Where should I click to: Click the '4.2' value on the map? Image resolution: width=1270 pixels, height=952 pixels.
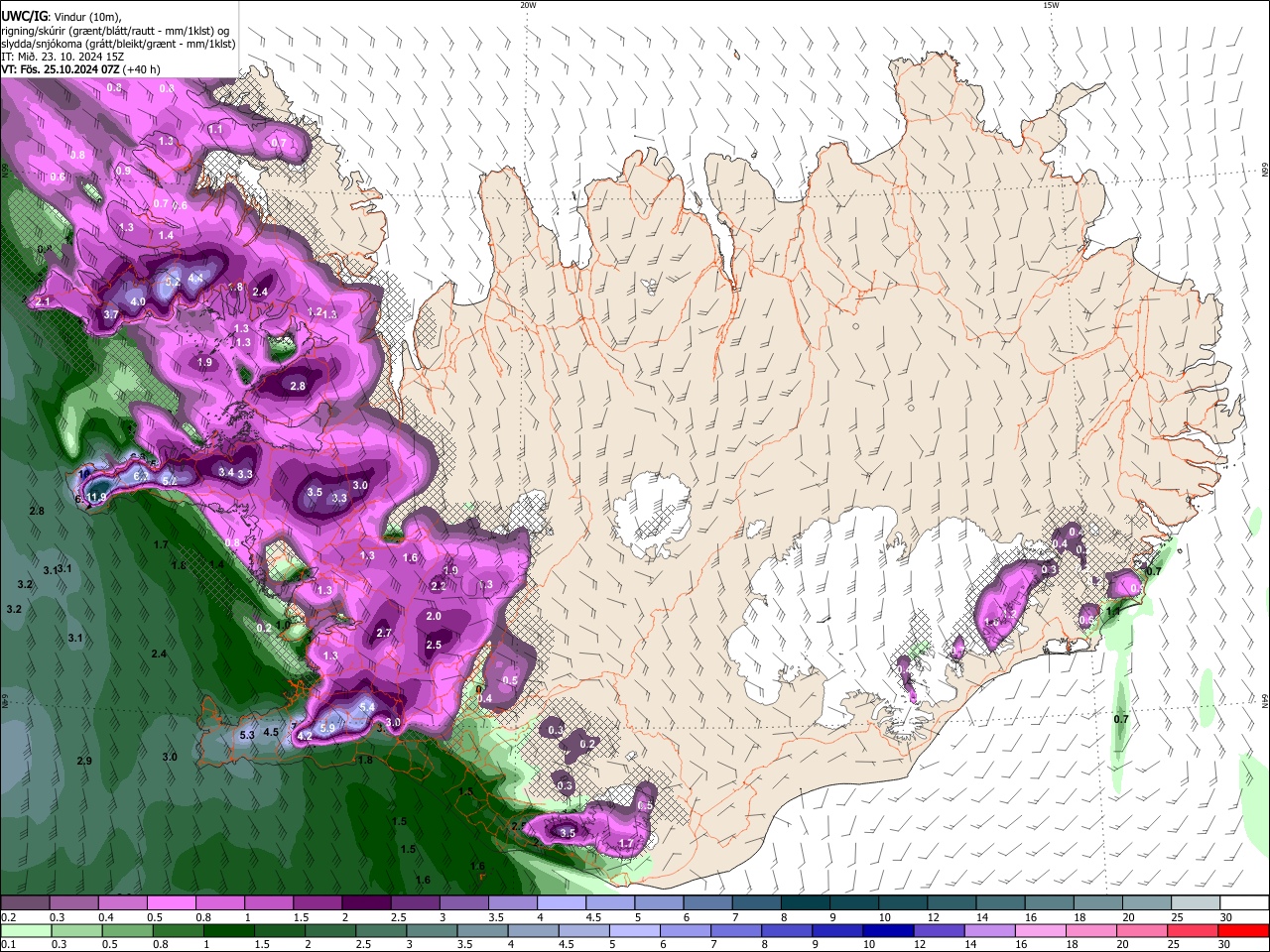[305, 736]
